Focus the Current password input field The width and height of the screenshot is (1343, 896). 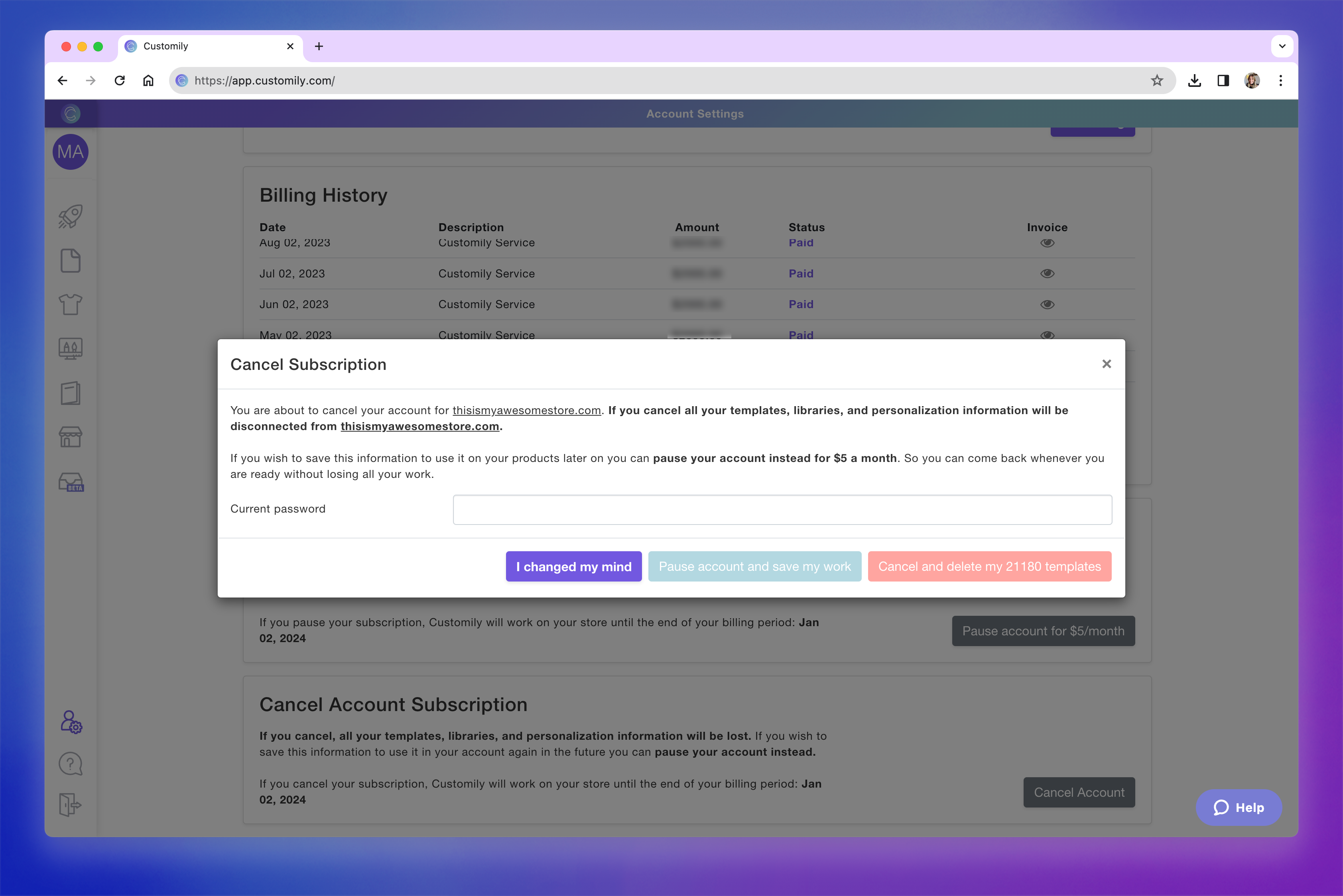[782, 509]
